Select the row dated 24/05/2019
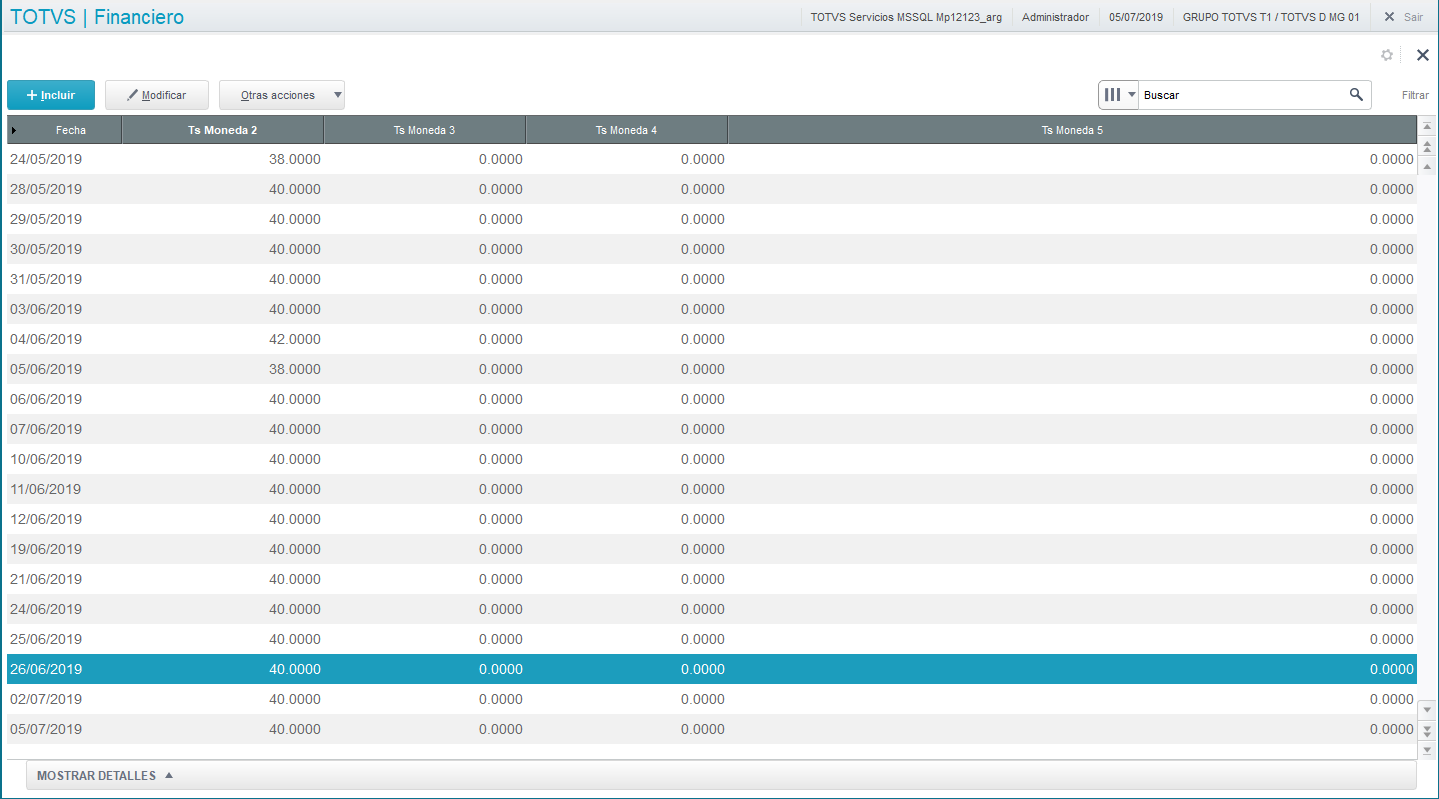 [712, 159]
